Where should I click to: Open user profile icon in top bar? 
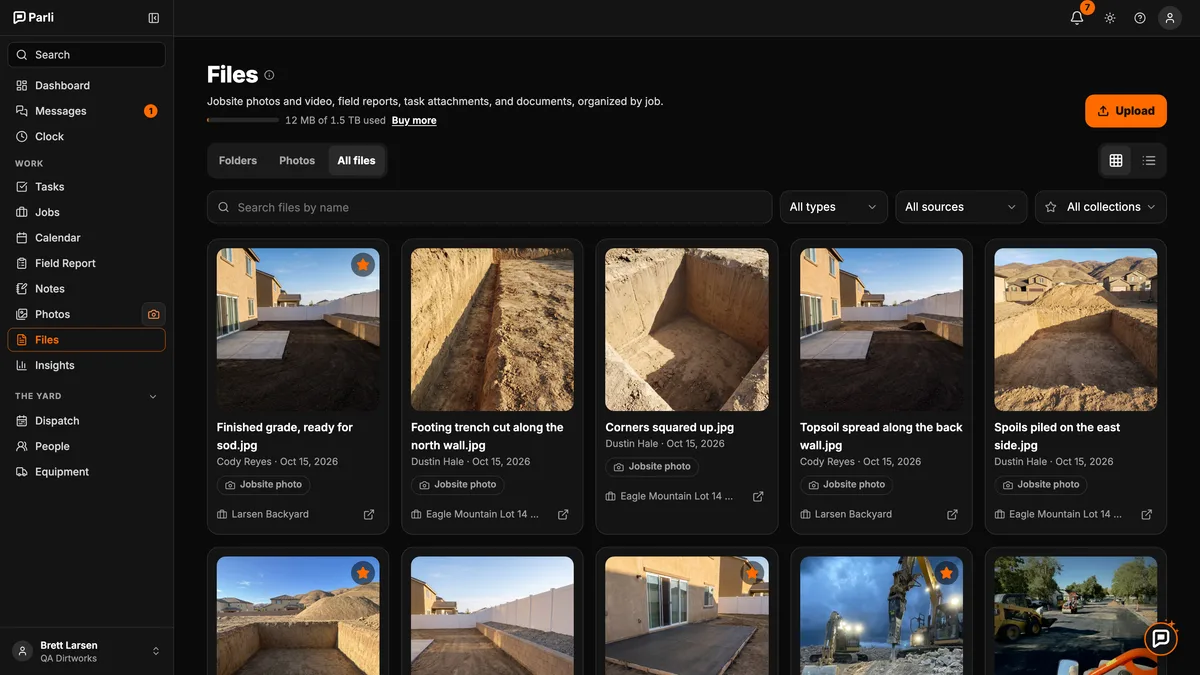[1170, 18]
